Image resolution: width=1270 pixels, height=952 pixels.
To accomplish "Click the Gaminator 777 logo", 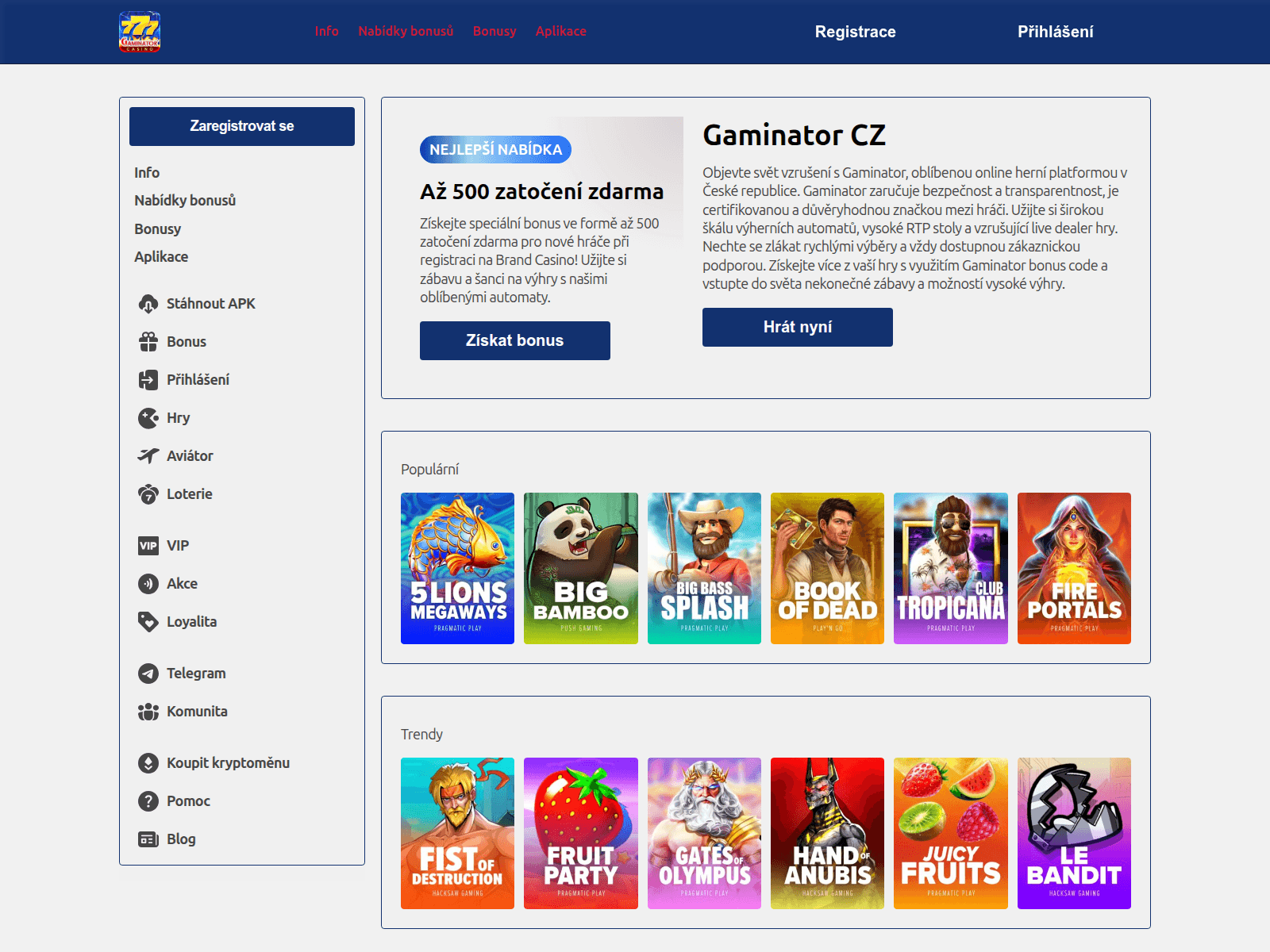I will coord(140,32).
